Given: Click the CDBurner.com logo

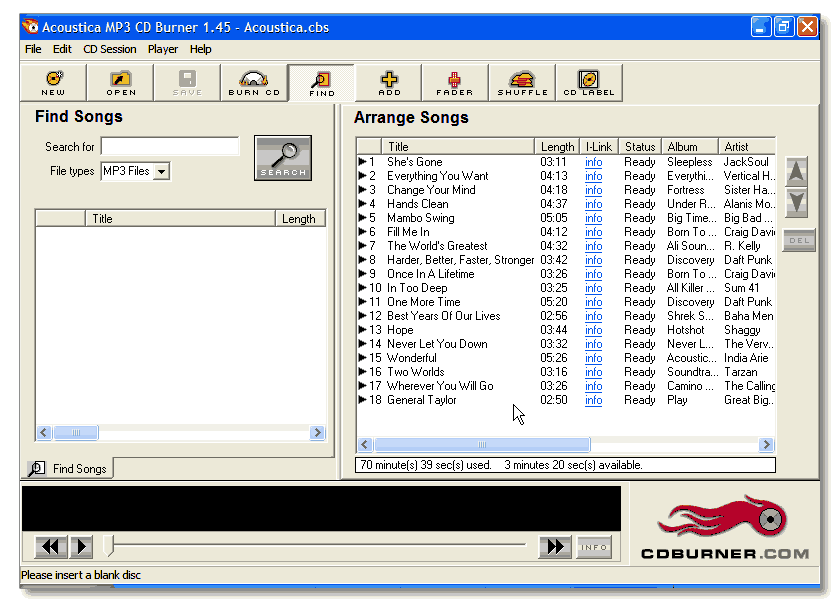Looking at the screenshot, I should point(725,528).
